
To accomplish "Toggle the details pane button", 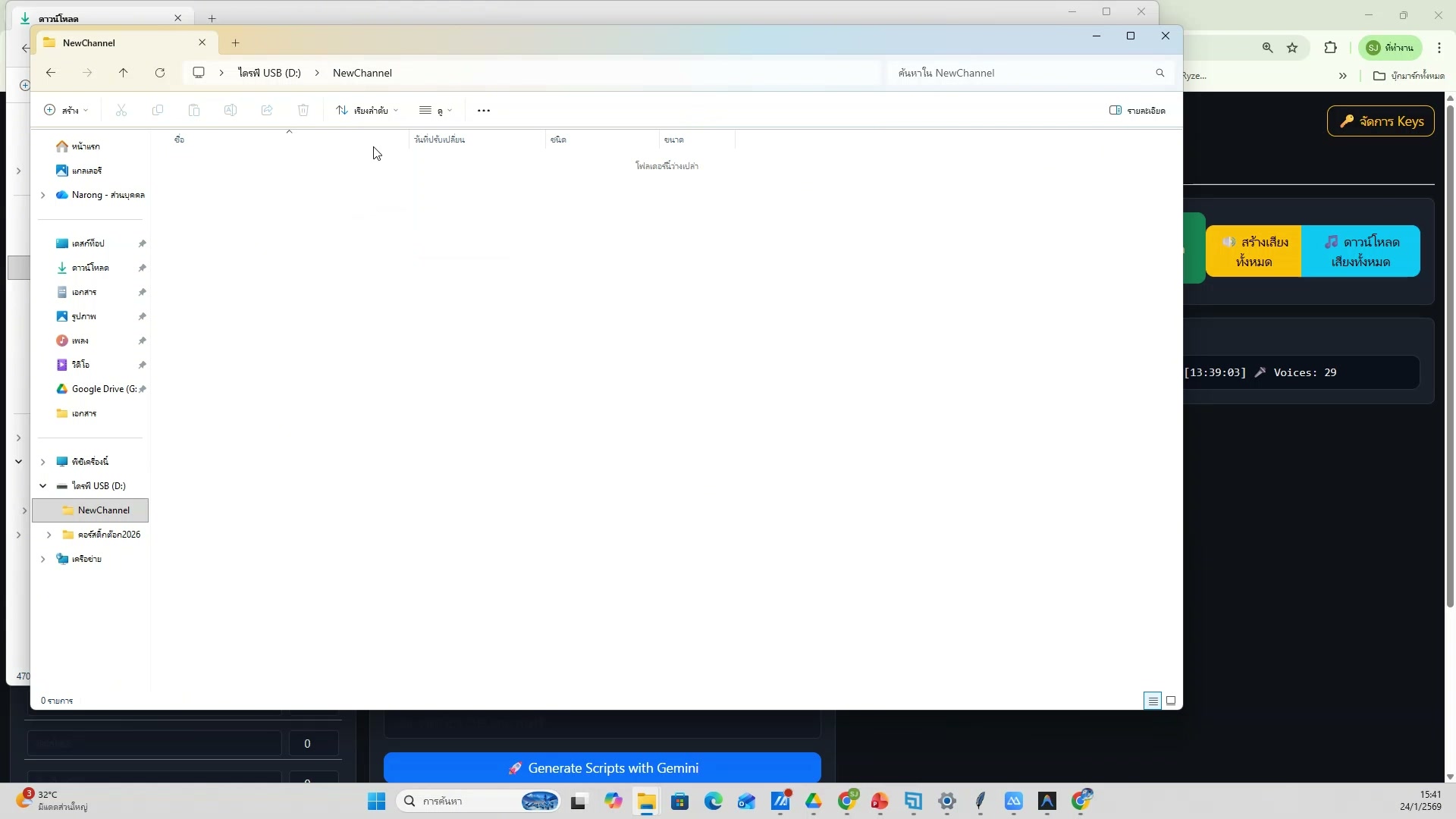I will pyautogui.click(x=1137, y=111).
